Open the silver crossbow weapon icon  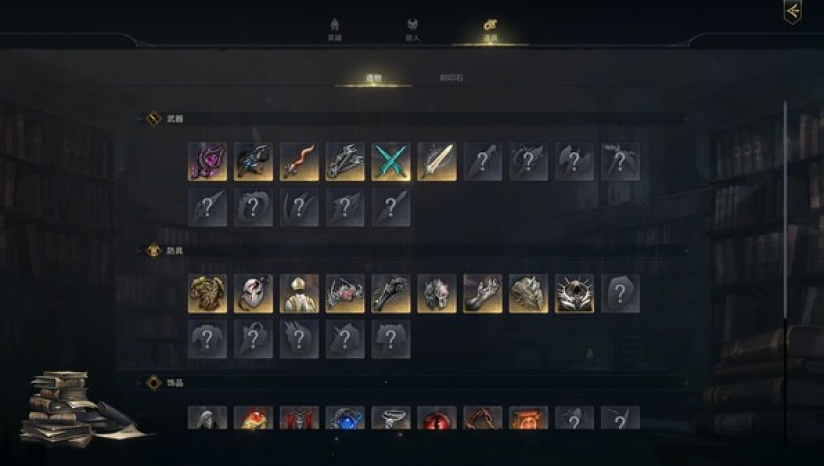click(345, 162)
